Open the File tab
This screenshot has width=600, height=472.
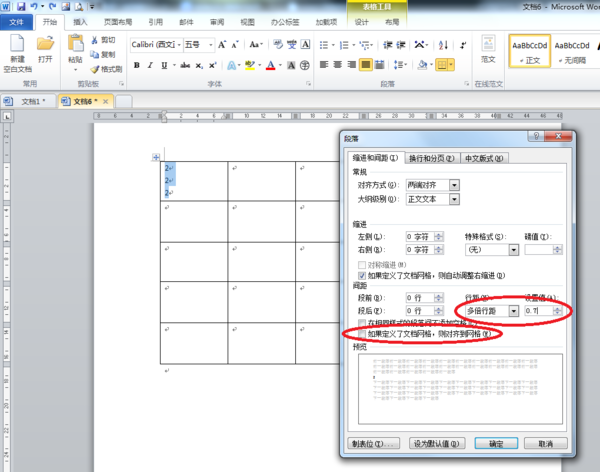16,22
